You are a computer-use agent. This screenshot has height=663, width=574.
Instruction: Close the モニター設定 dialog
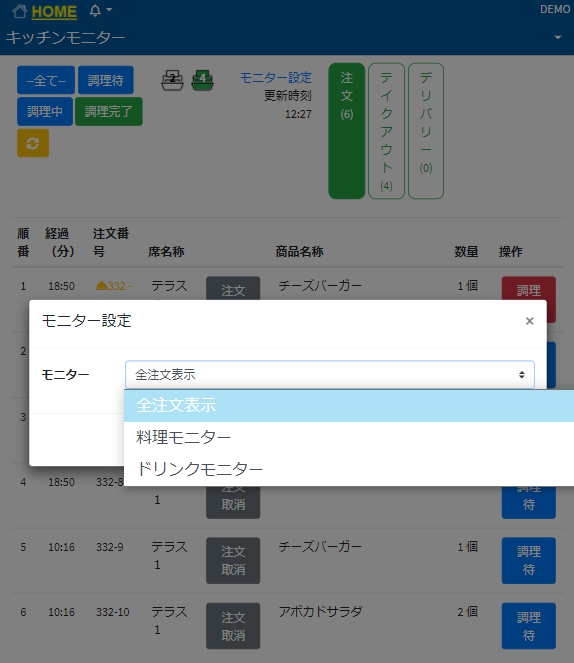[x=529, y=321]
